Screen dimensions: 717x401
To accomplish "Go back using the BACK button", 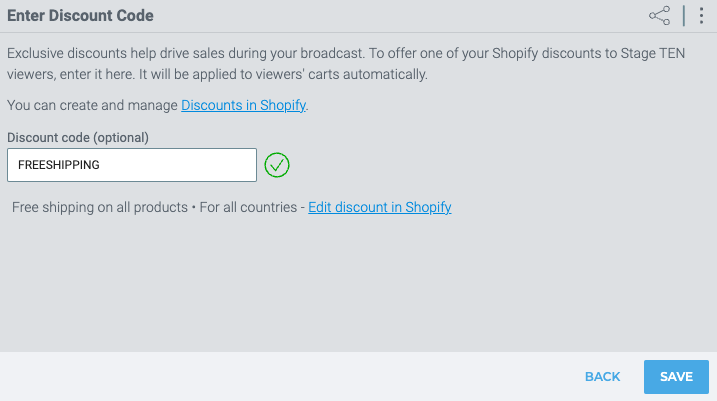I will click(602, 377).
